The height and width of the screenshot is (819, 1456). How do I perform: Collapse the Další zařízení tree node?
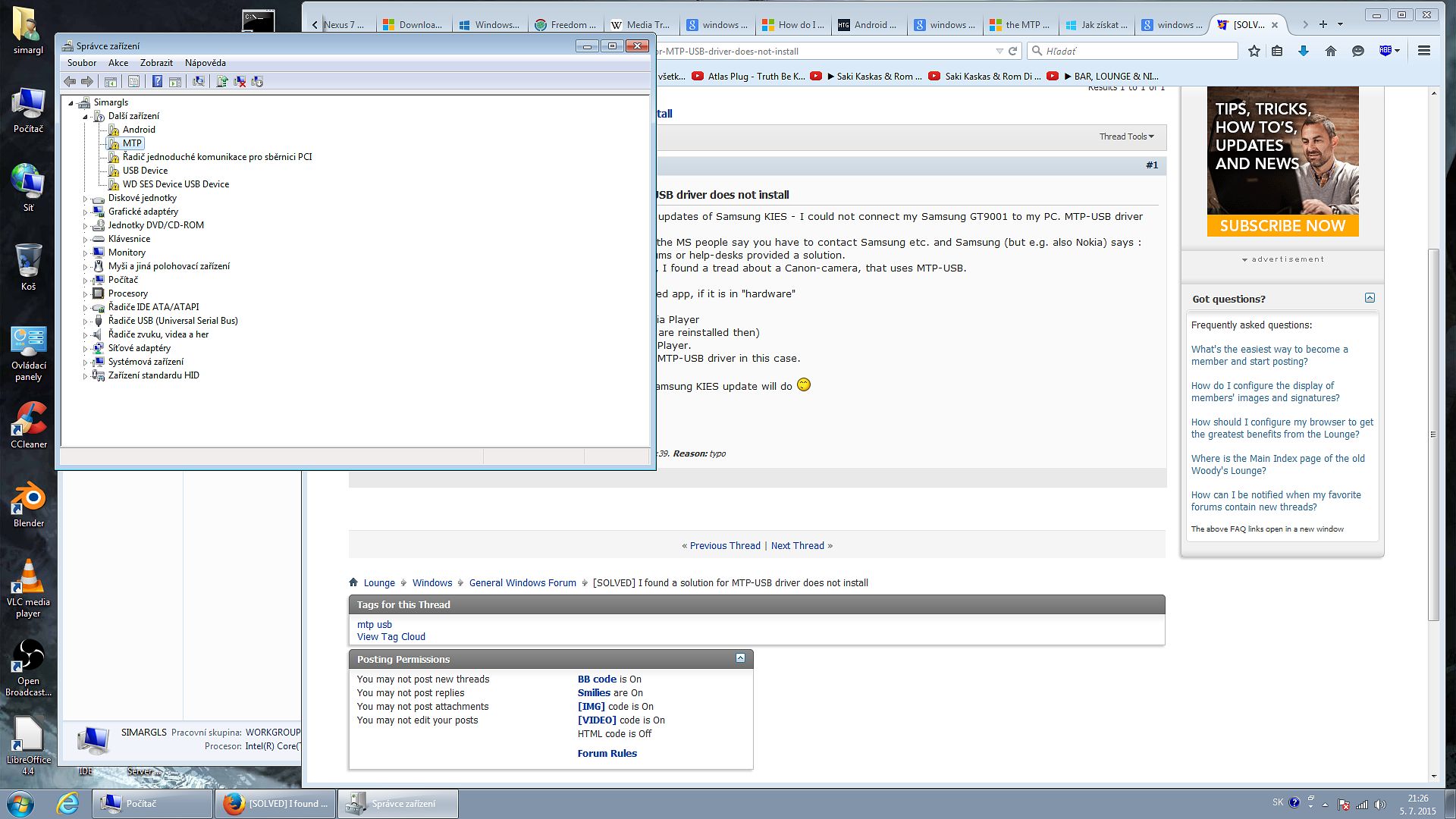click(85, 116)
